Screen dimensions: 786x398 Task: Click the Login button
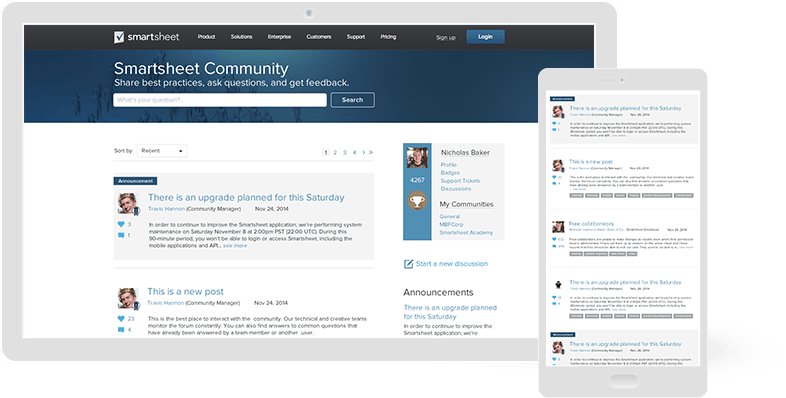pyautogui.click(x=485, y=37)
